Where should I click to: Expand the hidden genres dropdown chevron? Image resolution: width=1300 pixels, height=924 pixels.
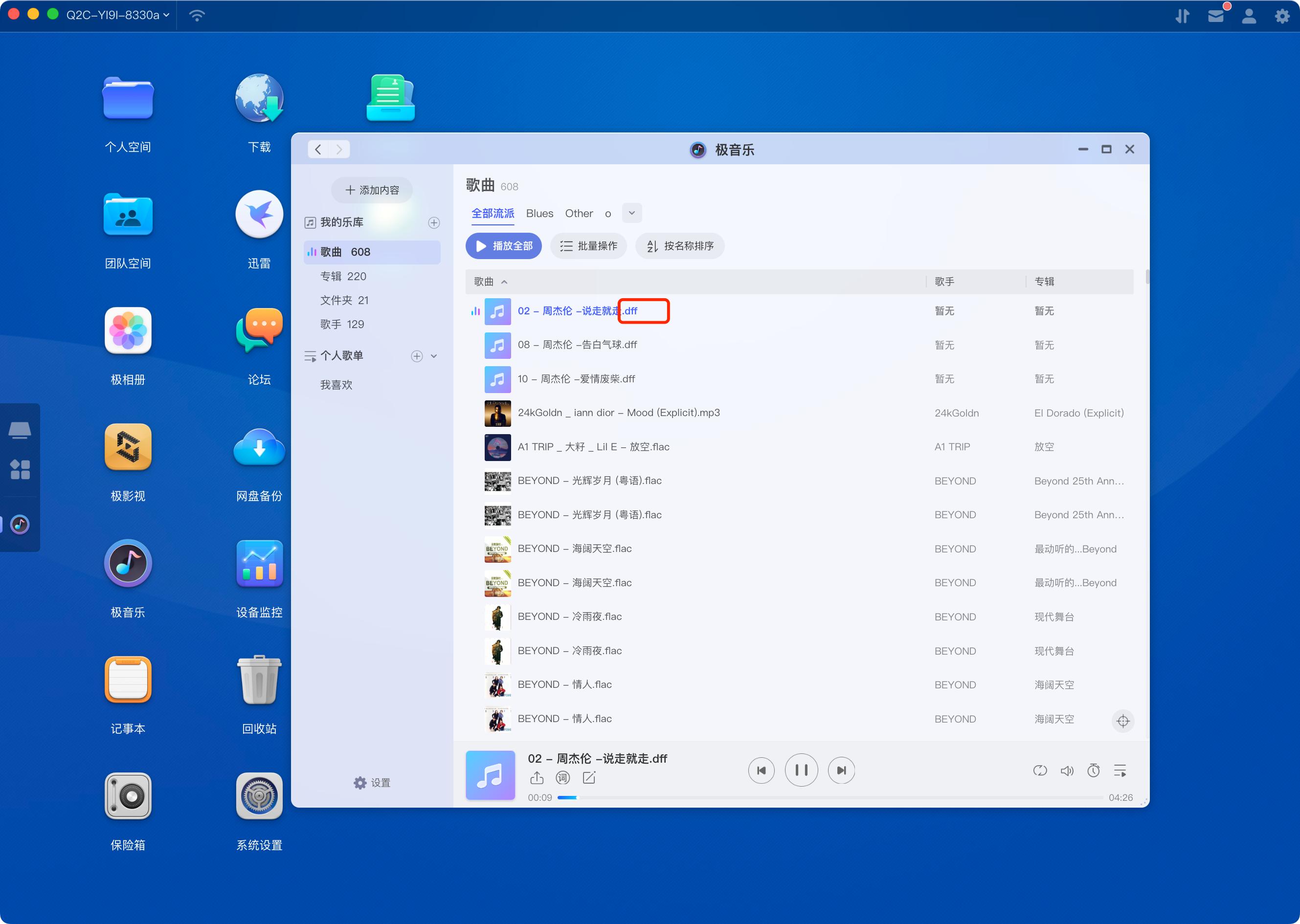click(x=632, y=213)
